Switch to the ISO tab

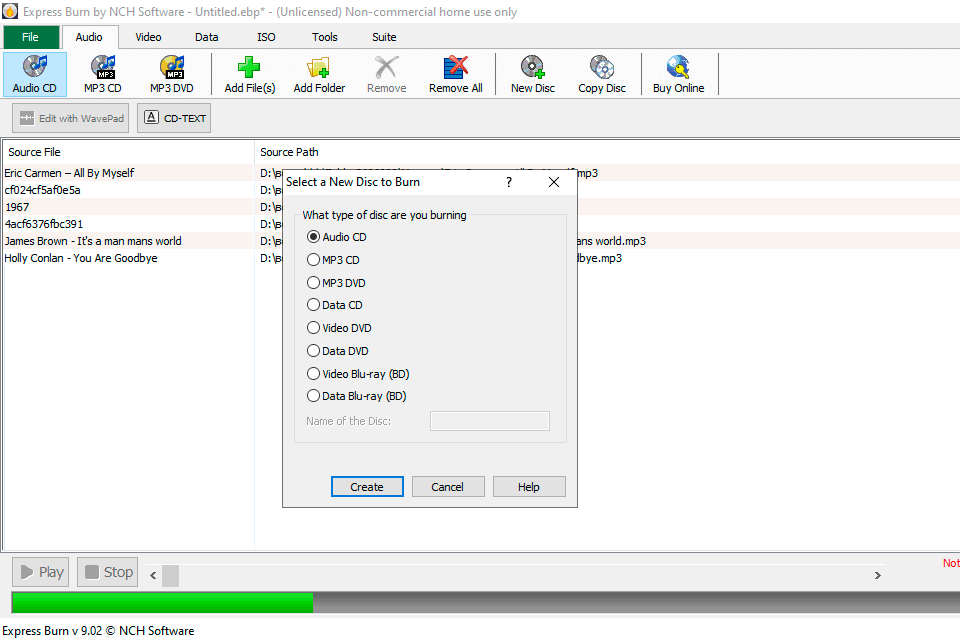coord(266,37)
